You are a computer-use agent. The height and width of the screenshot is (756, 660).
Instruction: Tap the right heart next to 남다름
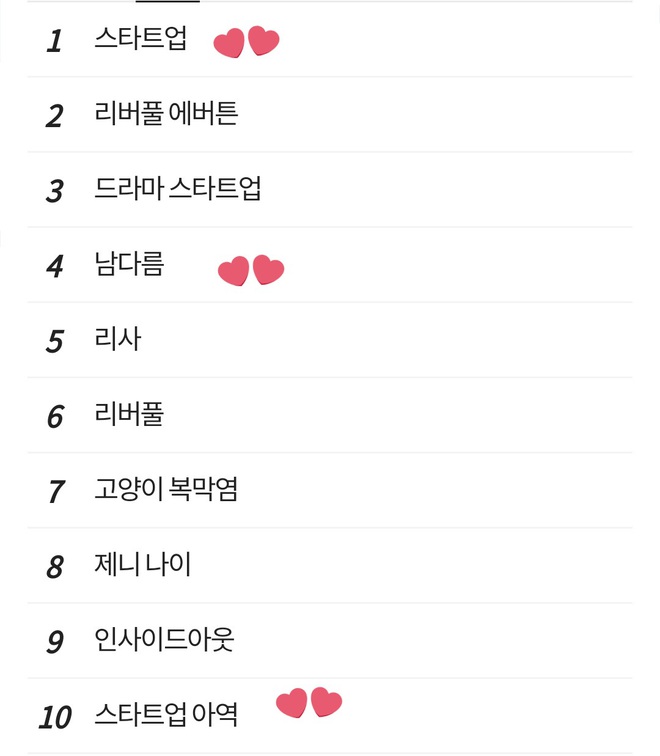269,270
